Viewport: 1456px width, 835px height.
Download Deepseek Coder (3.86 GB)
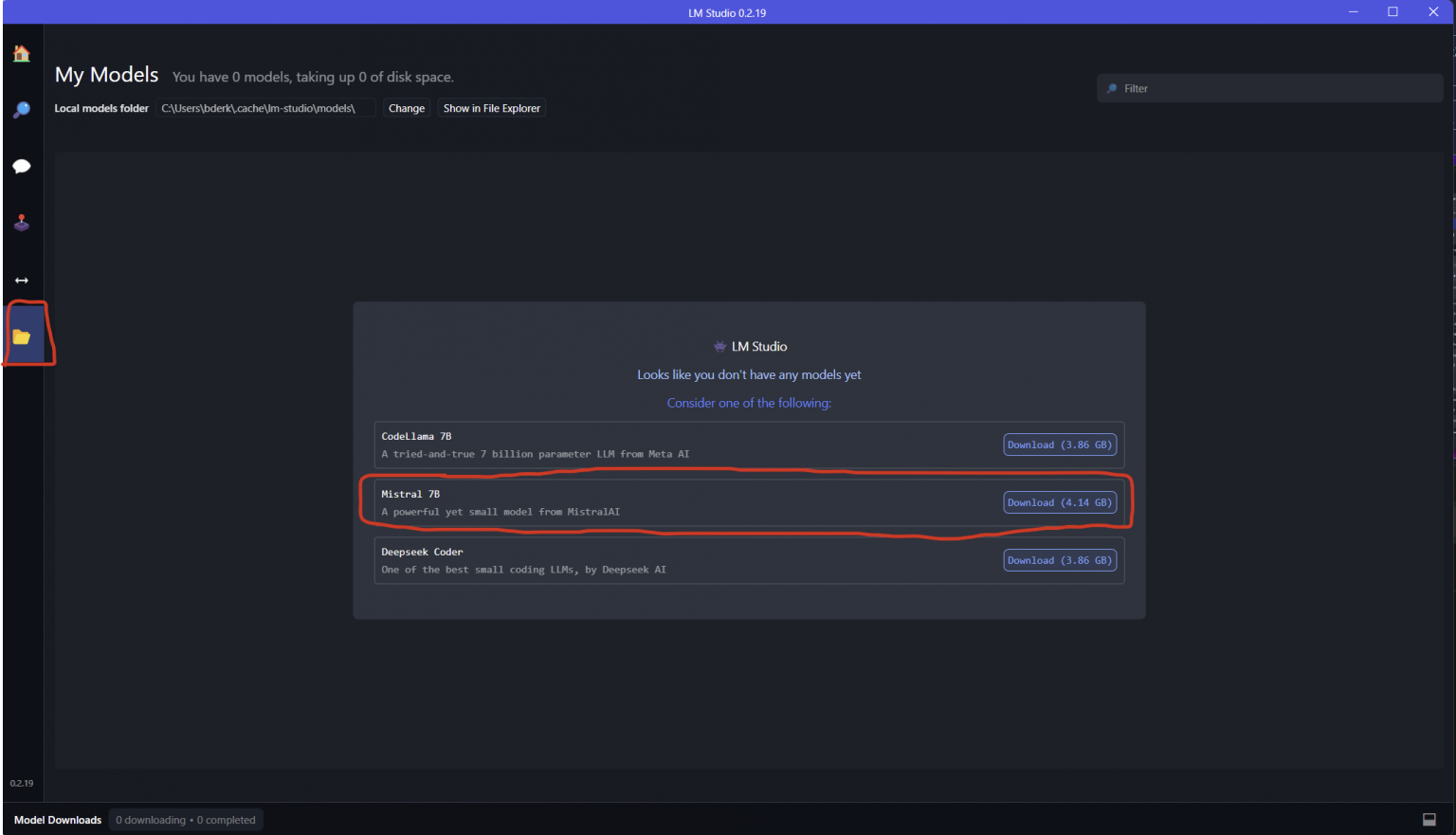coord(1059,560)
